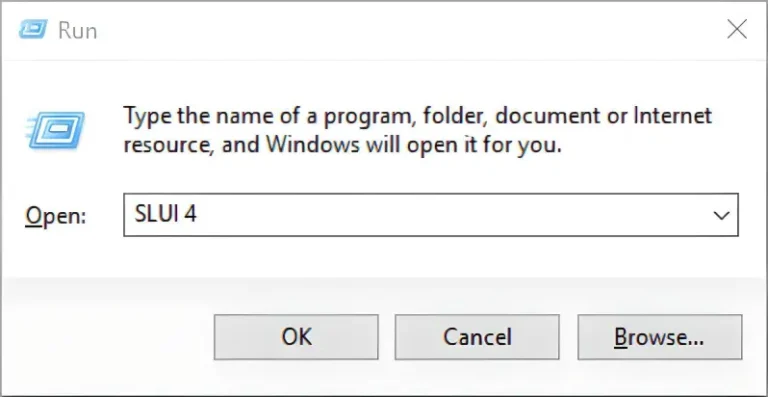Expand the Open combo box history arrow
The height and width of the screenshot is (397, 768).
(721, 215)
